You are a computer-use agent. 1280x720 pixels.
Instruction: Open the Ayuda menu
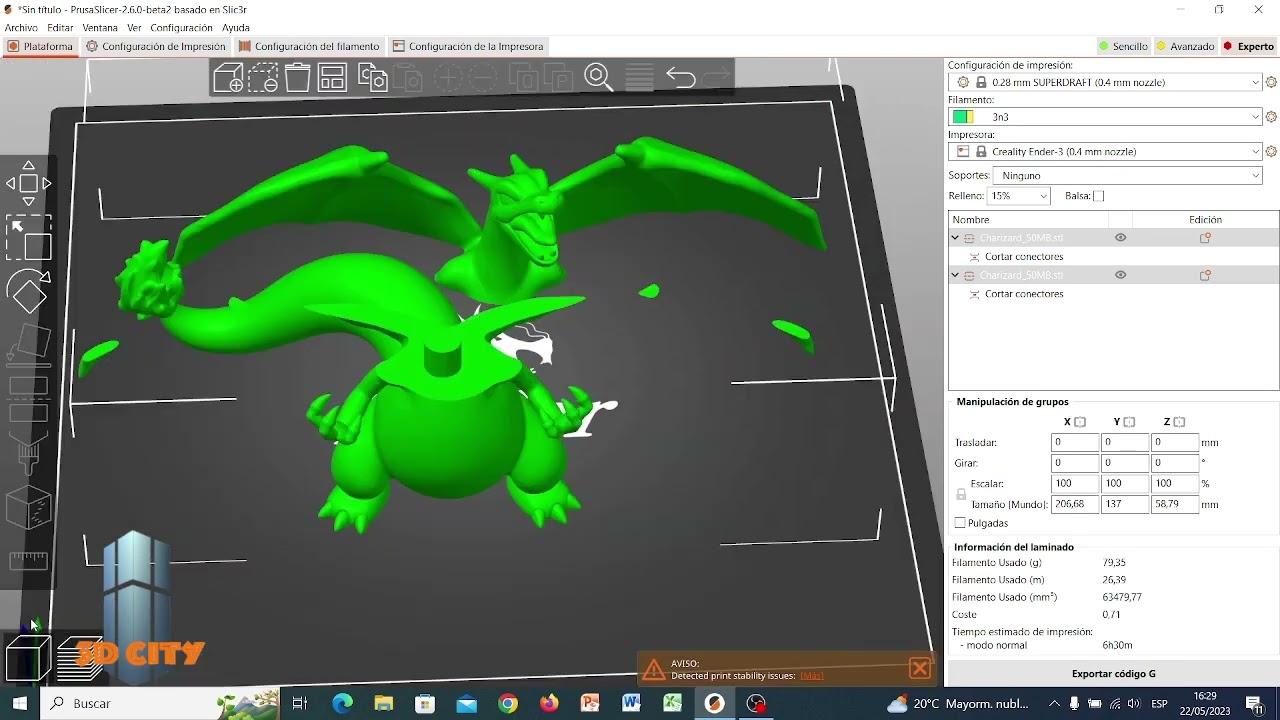pyautogui.click(x=236, y=28)
